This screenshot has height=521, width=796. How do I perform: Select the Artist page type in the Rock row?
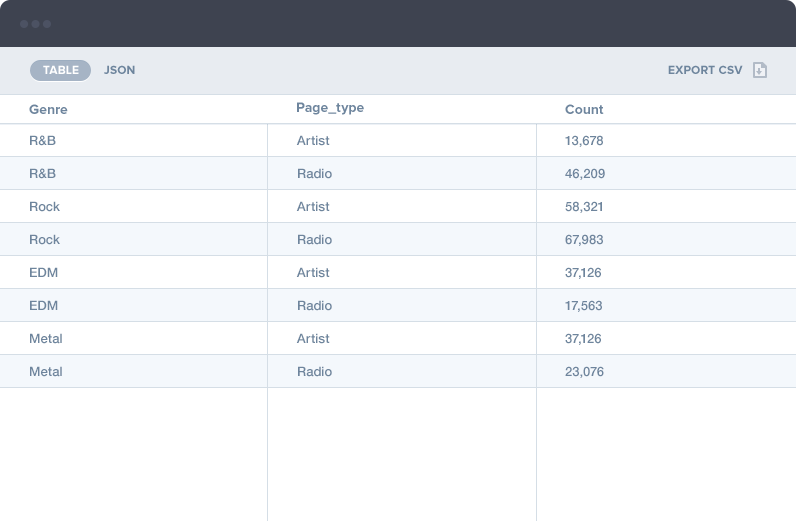pos(313,207)
